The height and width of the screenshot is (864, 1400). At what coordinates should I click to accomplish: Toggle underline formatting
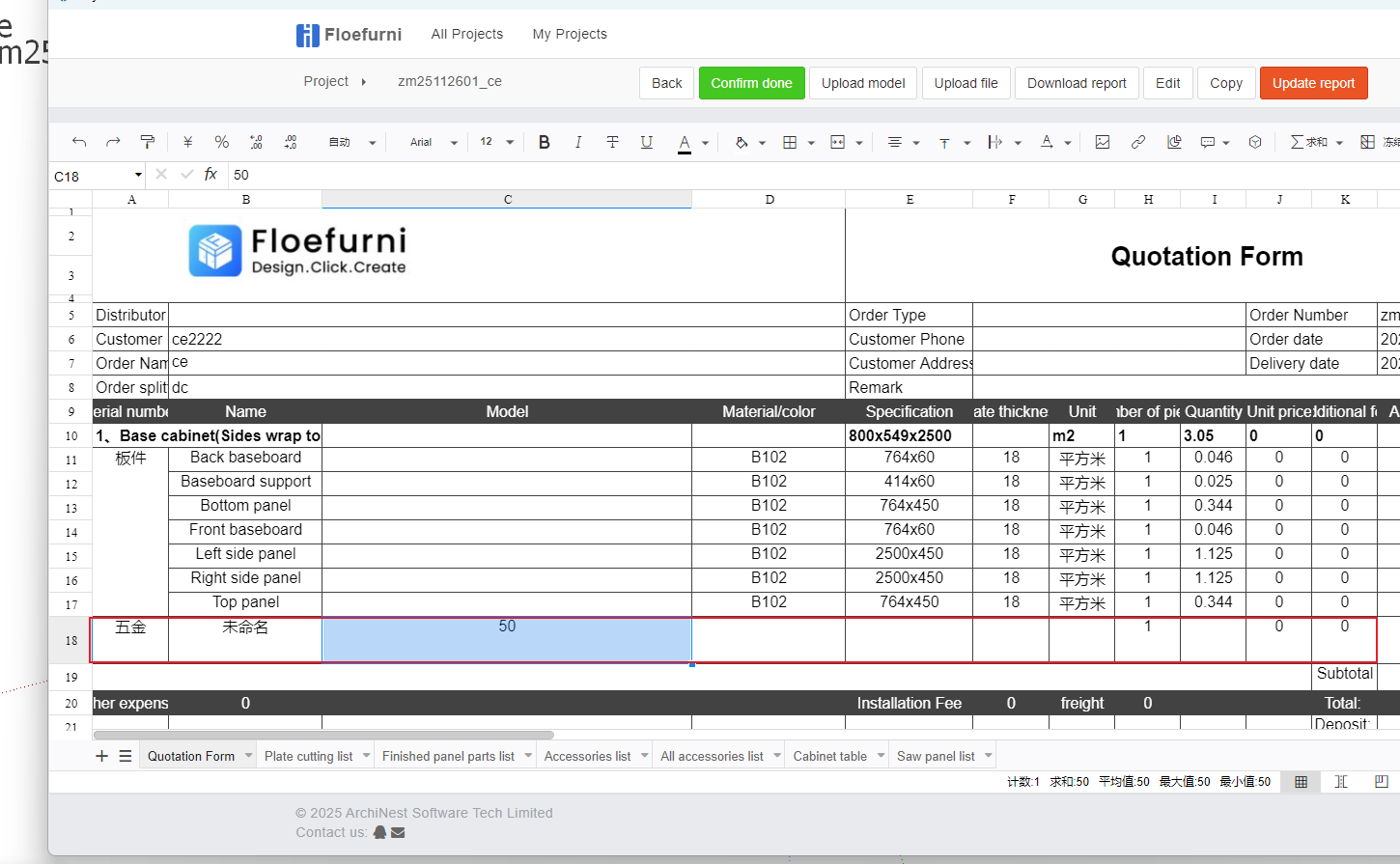pos(646,142)
